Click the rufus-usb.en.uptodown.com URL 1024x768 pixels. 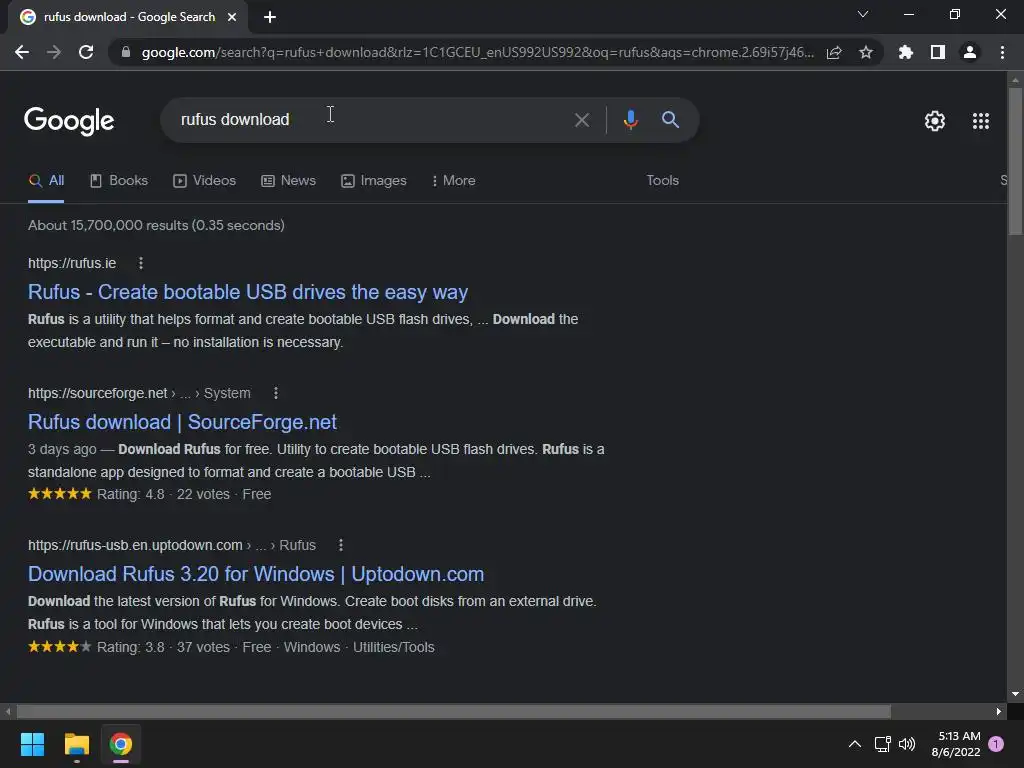172,545
